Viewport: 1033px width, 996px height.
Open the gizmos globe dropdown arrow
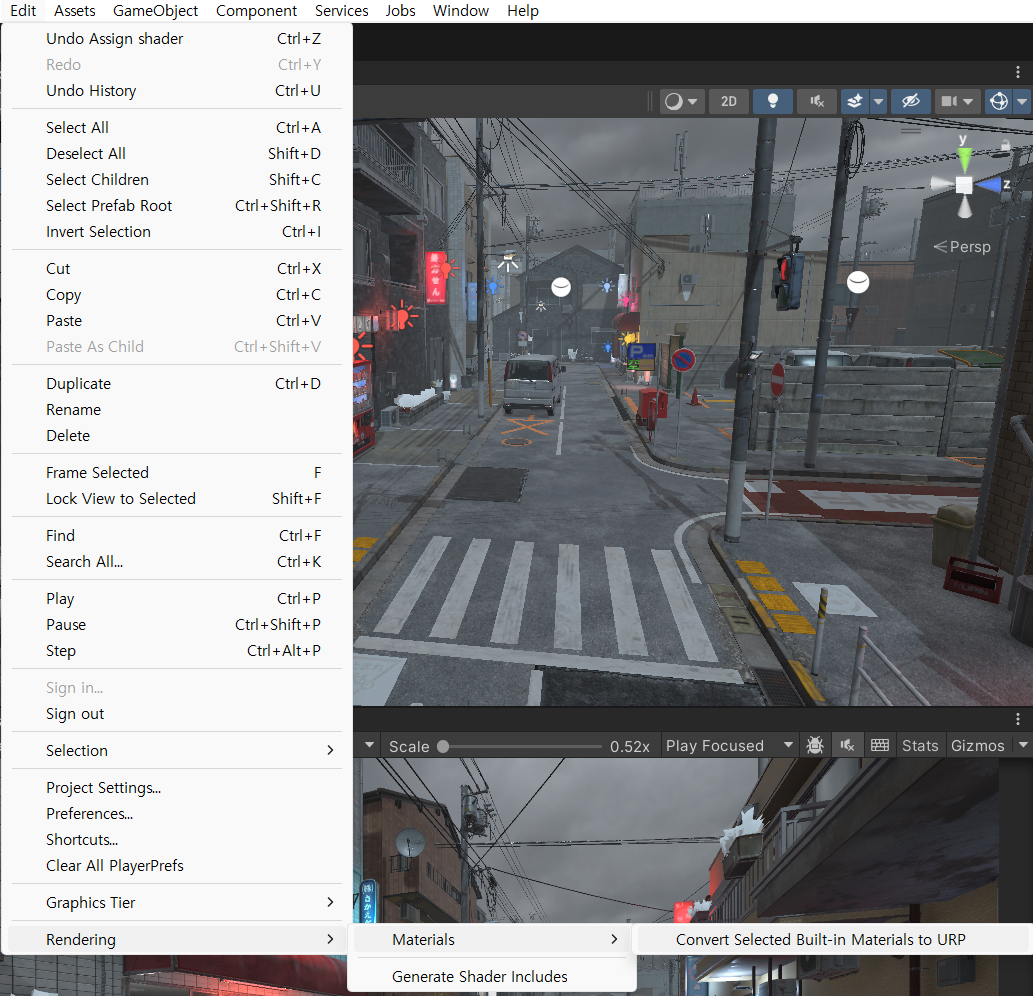point(1022,101)
